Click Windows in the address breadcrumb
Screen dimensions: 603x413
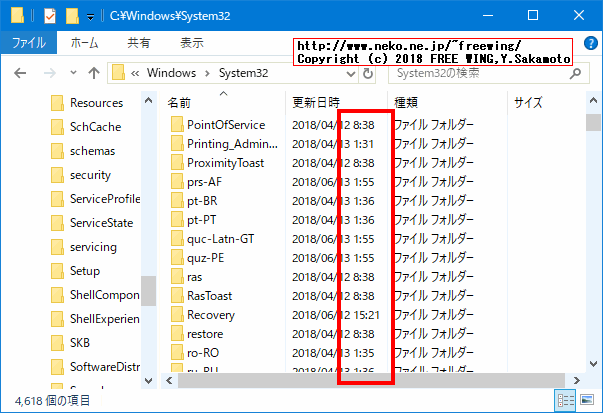[x=171, y=73]
